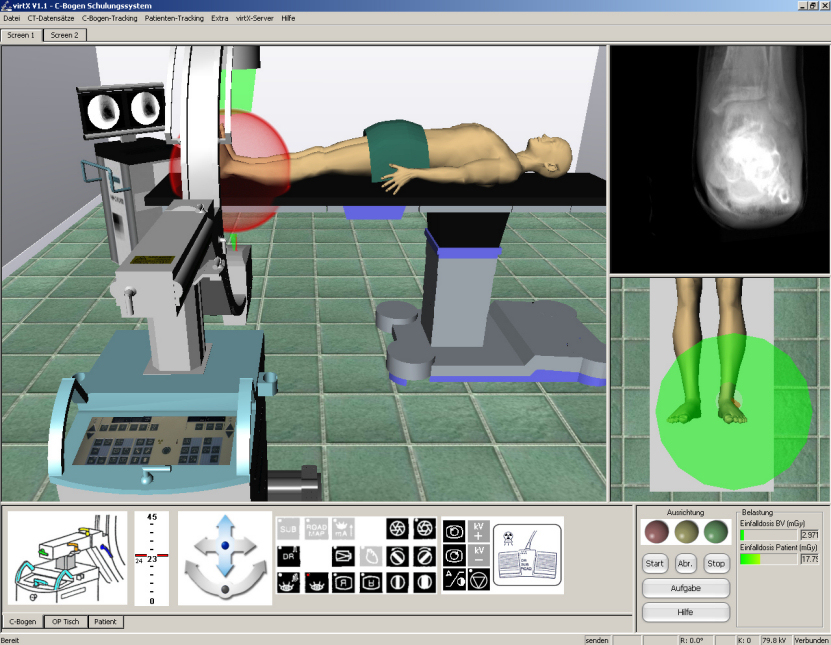Click the green Ausrichtung indicator sphere
This screenshot has height=645, width=831.
[x=716, y=531]
